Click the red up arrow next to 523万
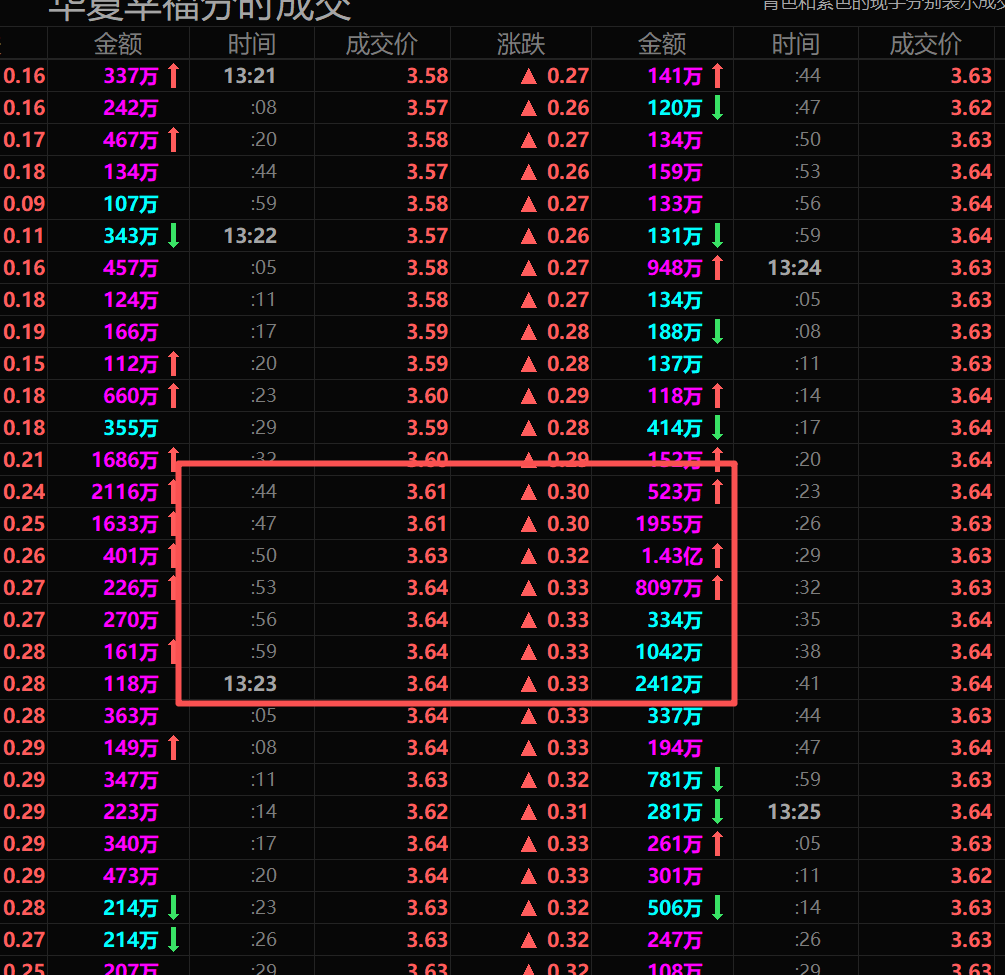This screenshot has width=1005, height=975. 718,492
